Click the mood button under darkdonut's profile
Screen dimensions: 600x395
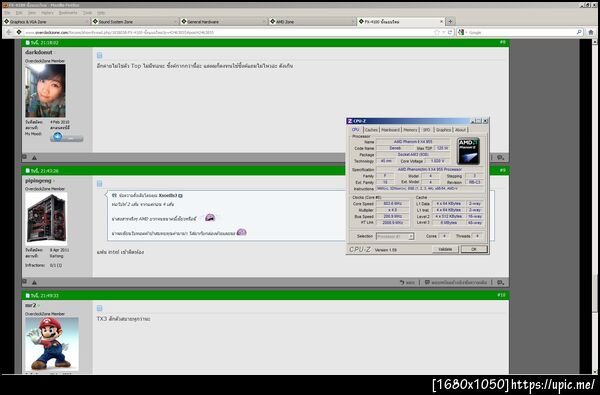pyautogui.click(x=67, y=137)
